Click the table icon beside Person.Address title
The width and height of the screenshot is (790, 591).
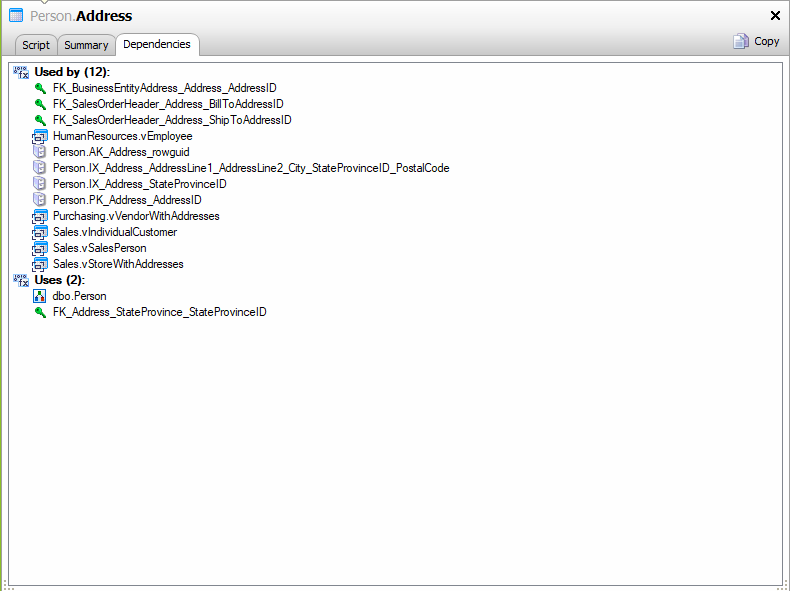tap(16, 16)
